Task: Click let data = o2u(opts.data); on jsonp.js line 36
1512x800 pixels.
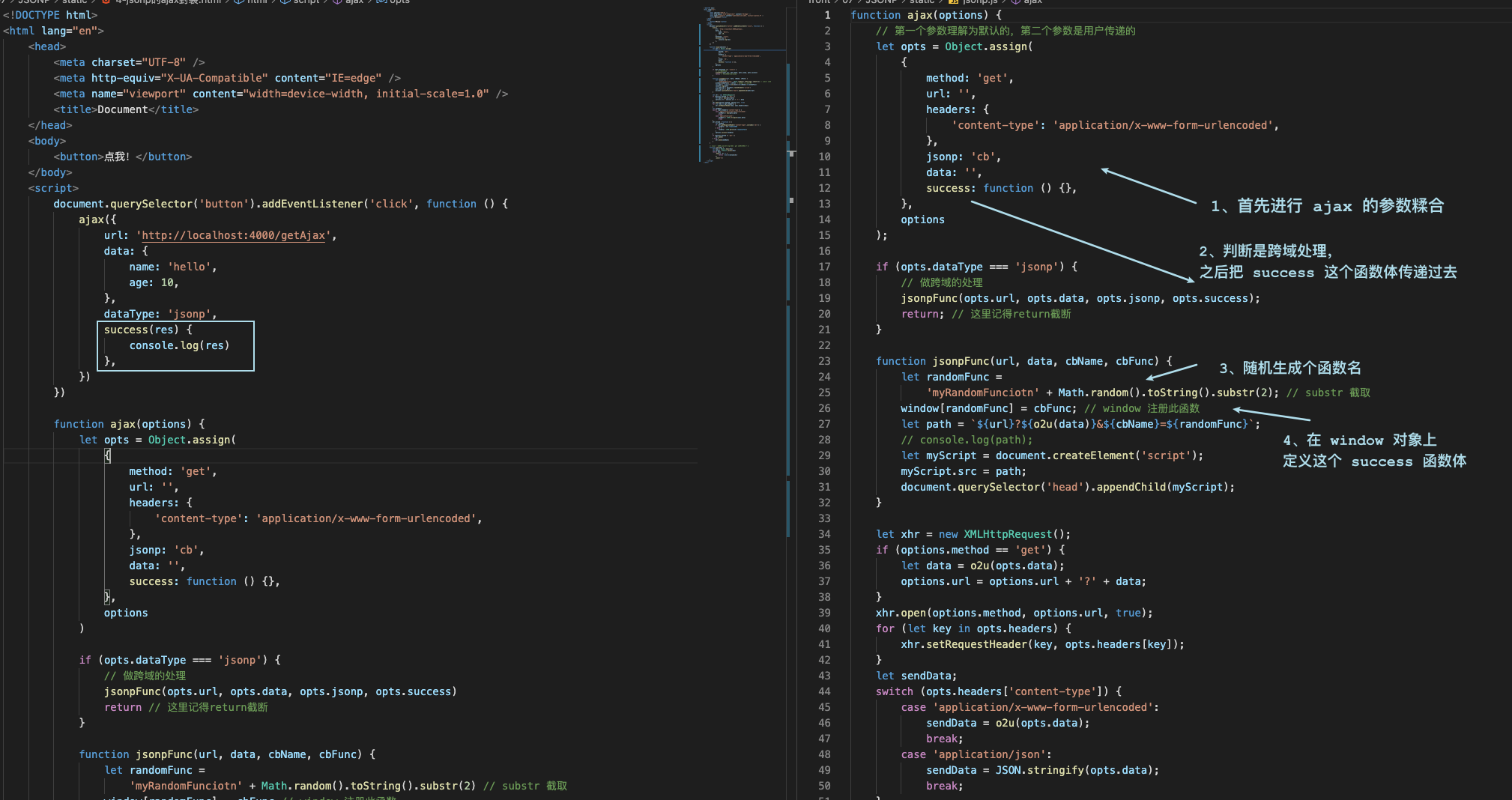Action: pos(983,566)
